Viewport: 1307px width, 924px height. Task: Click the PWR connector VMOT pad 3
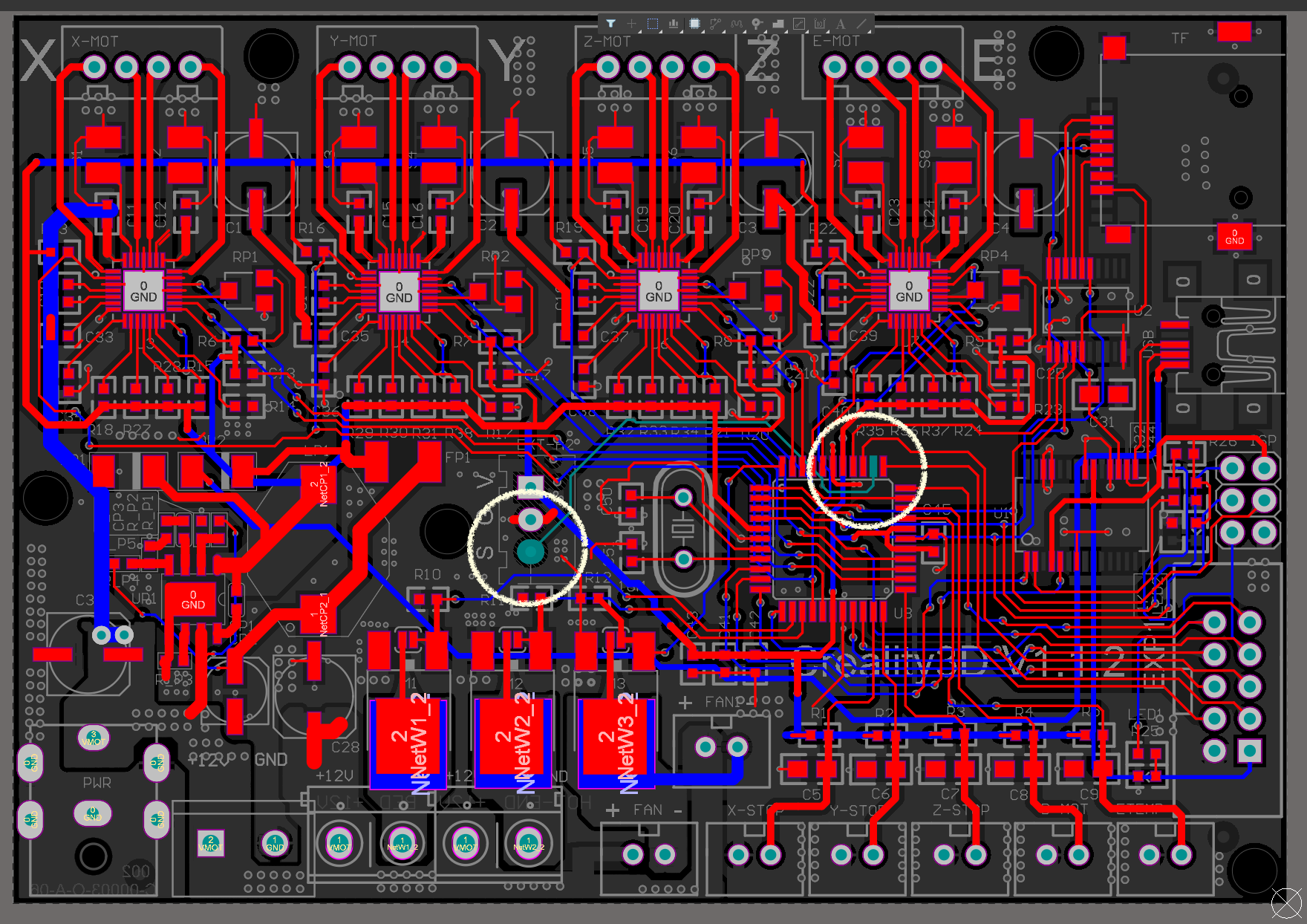pos(93,738)
